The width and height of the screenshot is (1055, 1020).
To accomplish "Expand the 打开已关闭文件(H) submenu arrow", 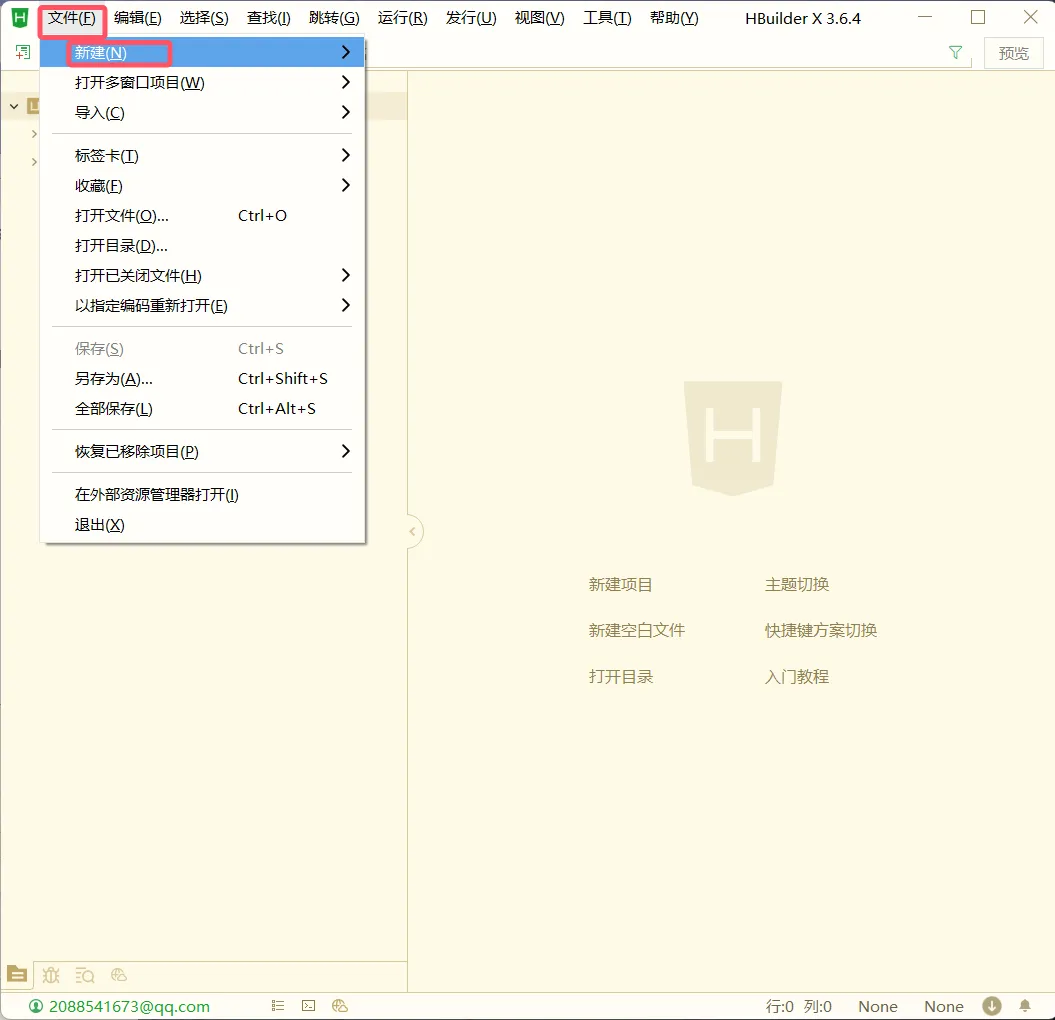I will pyautogui.click(x=345, y=275).
